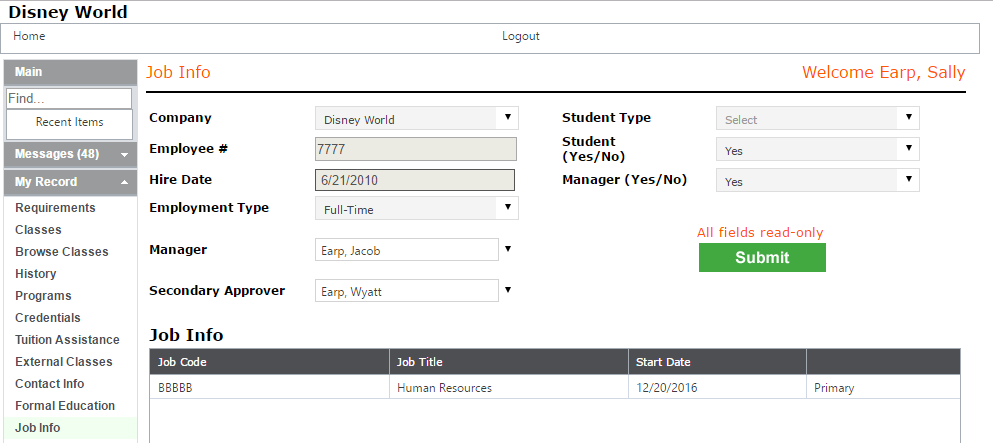This screenshot has height=443, width=993.
Task: Collapse the My Record section
Action: (70, 182)
